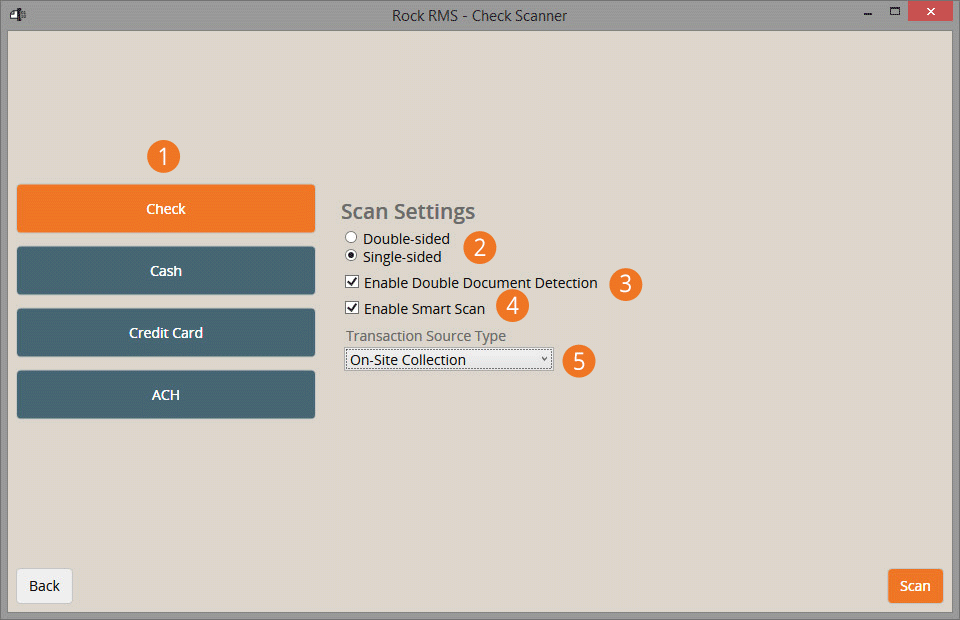The height and width of the screenshot is (620, 960).
Task: Switch to the Cash tender type
Action: tap(166, 271)
